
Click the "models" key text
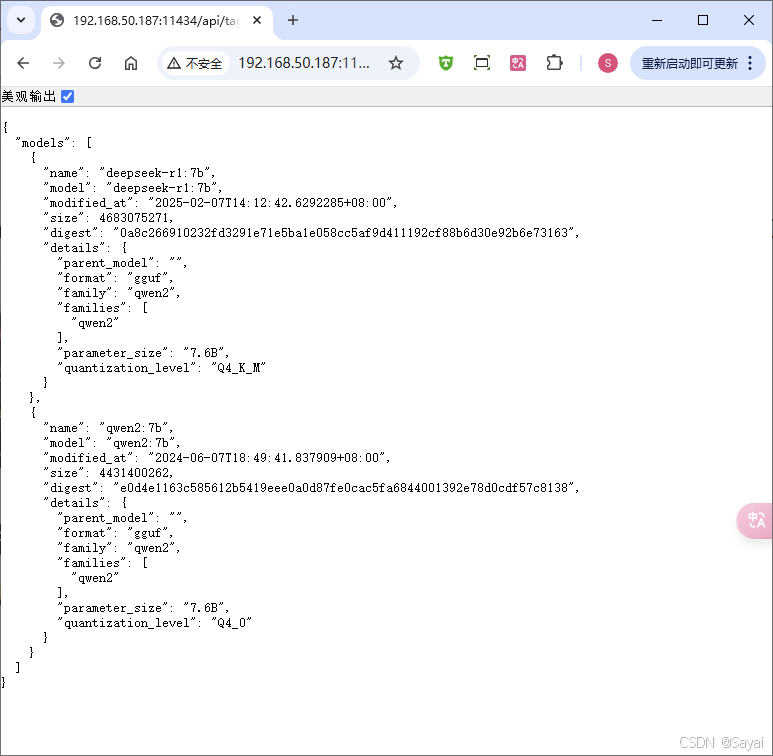tap(43, 143)
